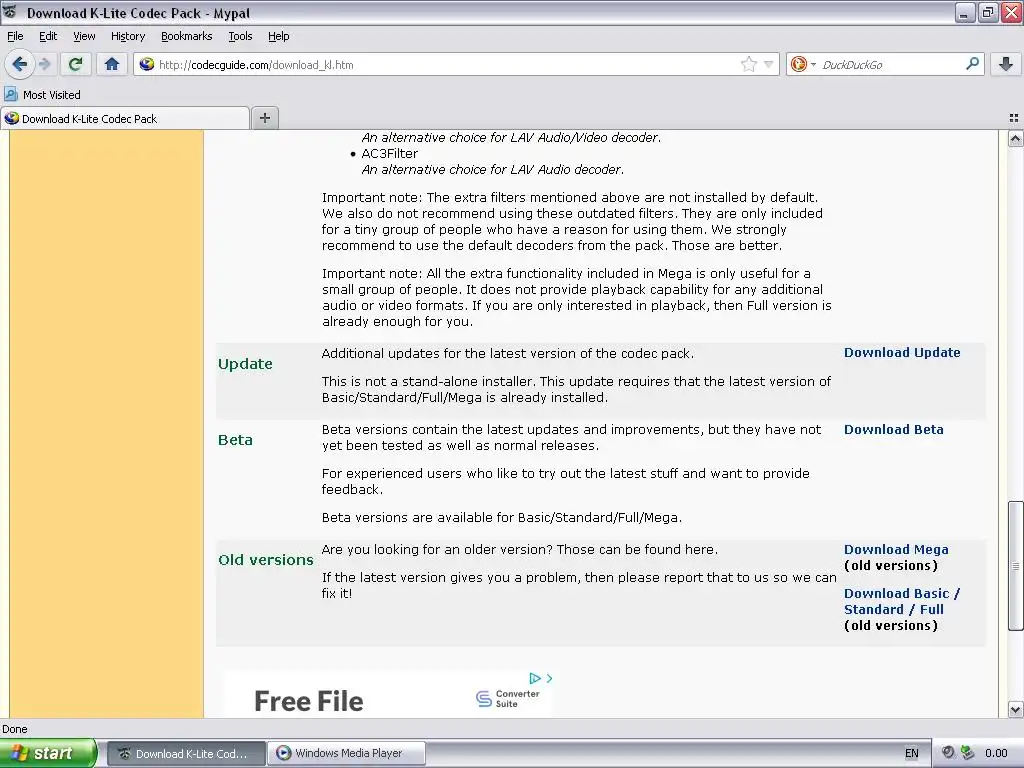Click the Mypal raccoon title bar icon
The width and height of the screenshot is (1024, 768).
(10, 12)
